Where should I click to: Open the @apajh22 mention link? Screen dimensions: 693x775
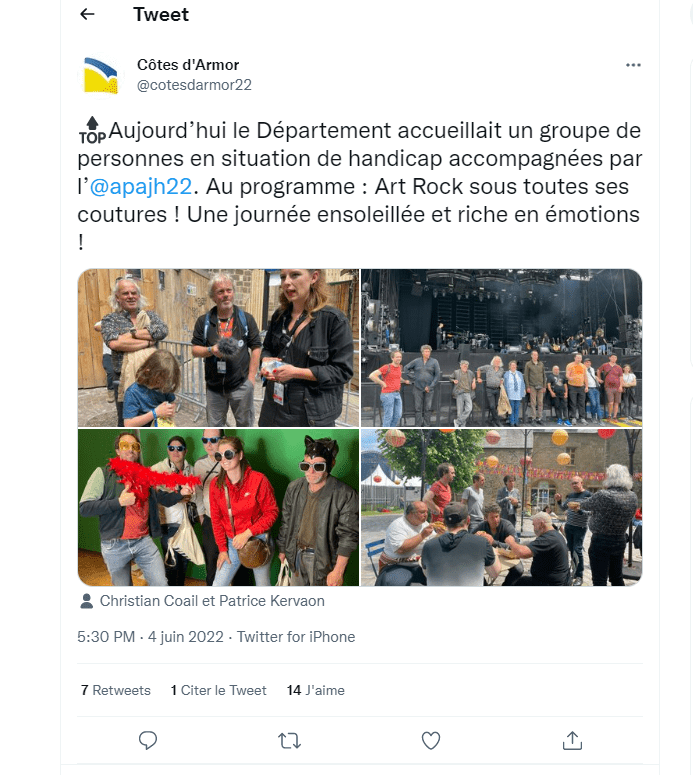141,186
